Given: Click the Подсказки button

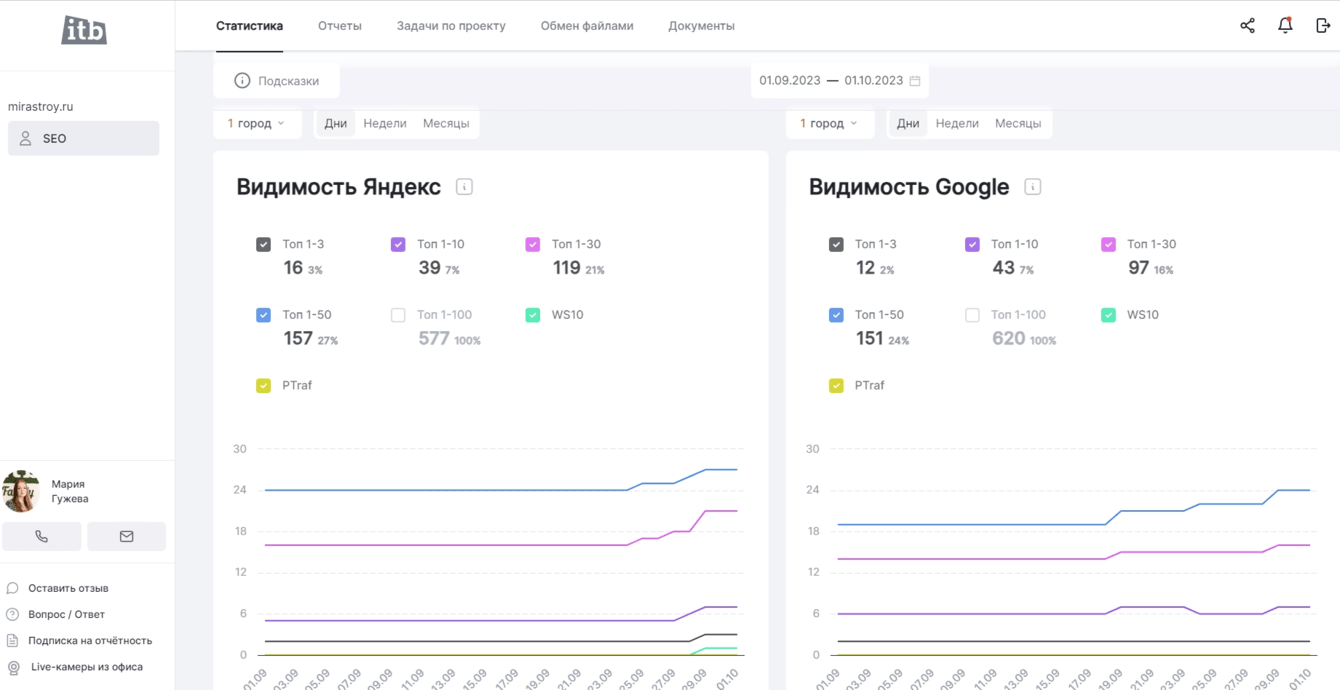Looking at the screenshot, I should coord(277,81).
